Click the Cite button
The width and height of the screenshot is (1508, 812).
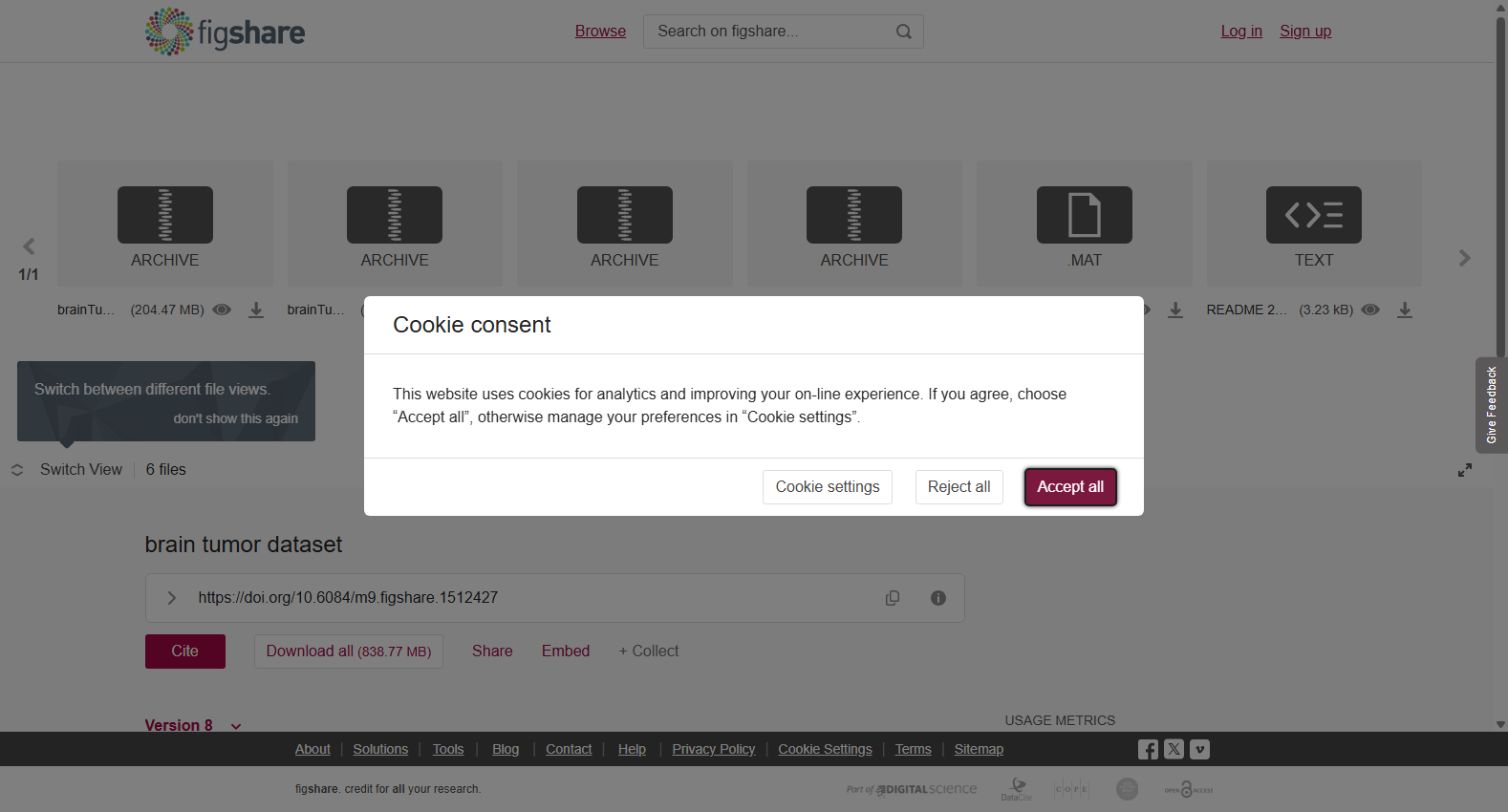pos(185,652)
